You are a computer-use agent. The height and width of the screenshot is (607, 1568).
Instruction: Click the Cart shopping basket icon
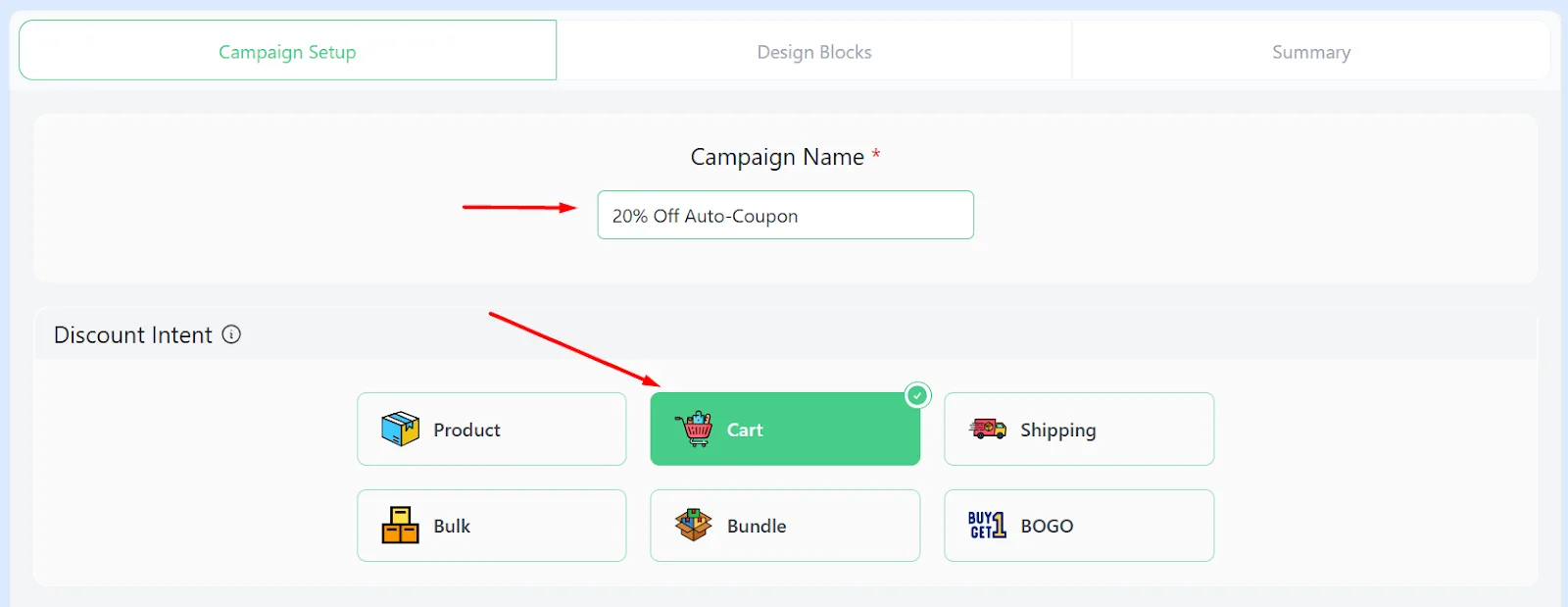pos(694,429)
